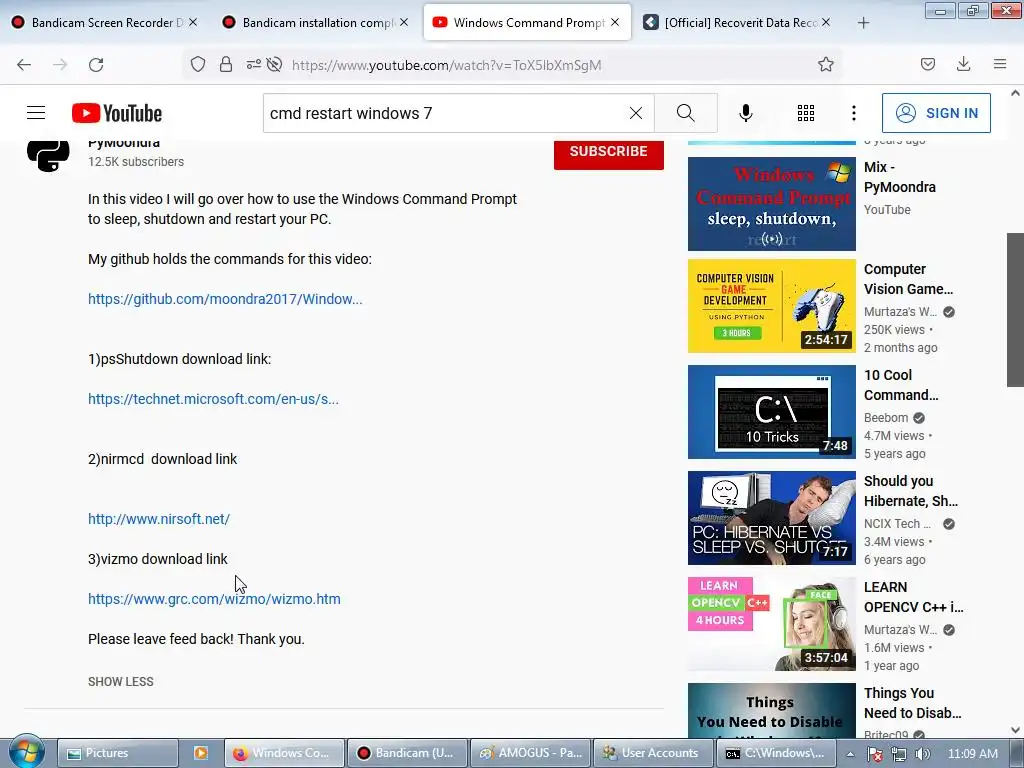Click the volume speaker tray icon

point(922,754)
